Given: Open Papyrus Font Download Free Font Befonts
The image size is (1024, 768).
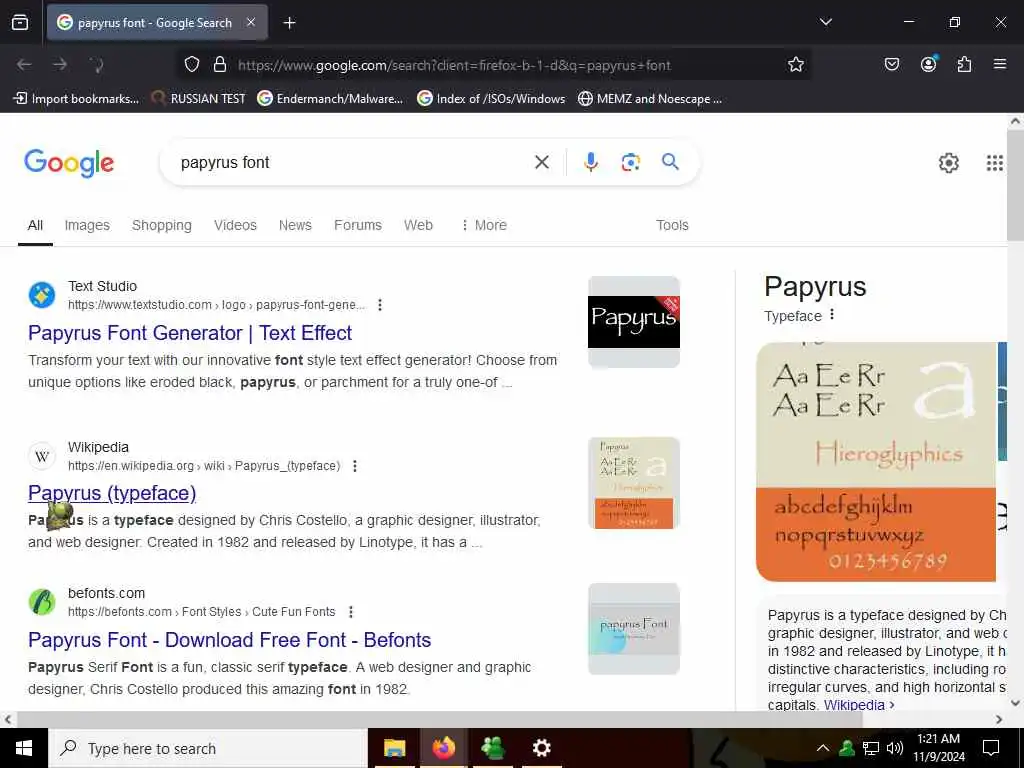Looking at the screenshot, I should [229, 640].
